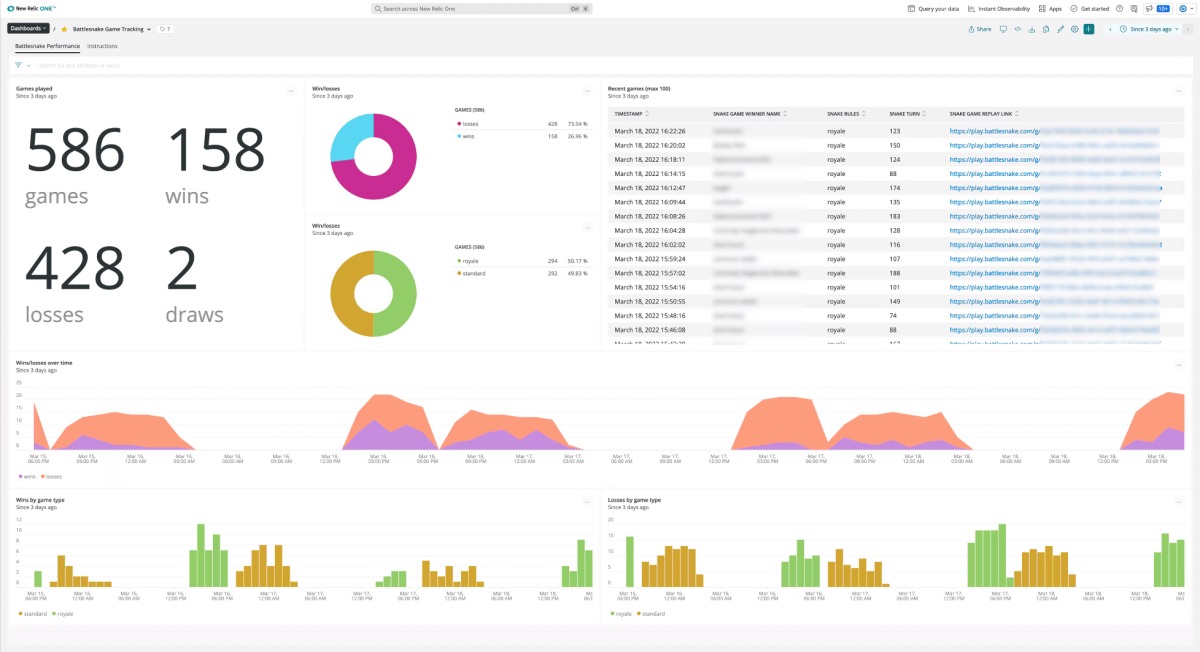
Task: Toggle the royale legend under Wins by game type
Action: 65,613
